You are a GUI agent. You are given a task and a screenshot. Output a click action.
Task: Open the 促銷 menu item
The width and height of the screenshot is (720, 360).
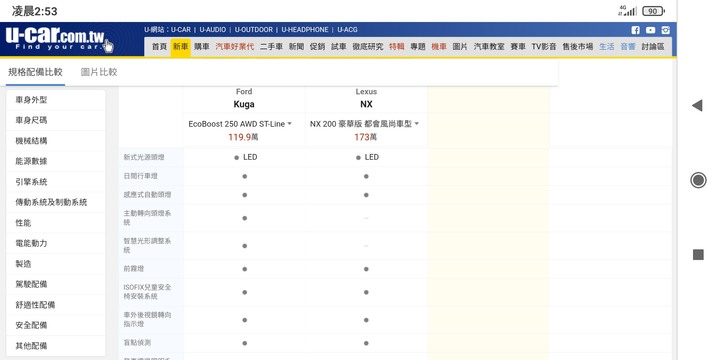pos(317,47)
